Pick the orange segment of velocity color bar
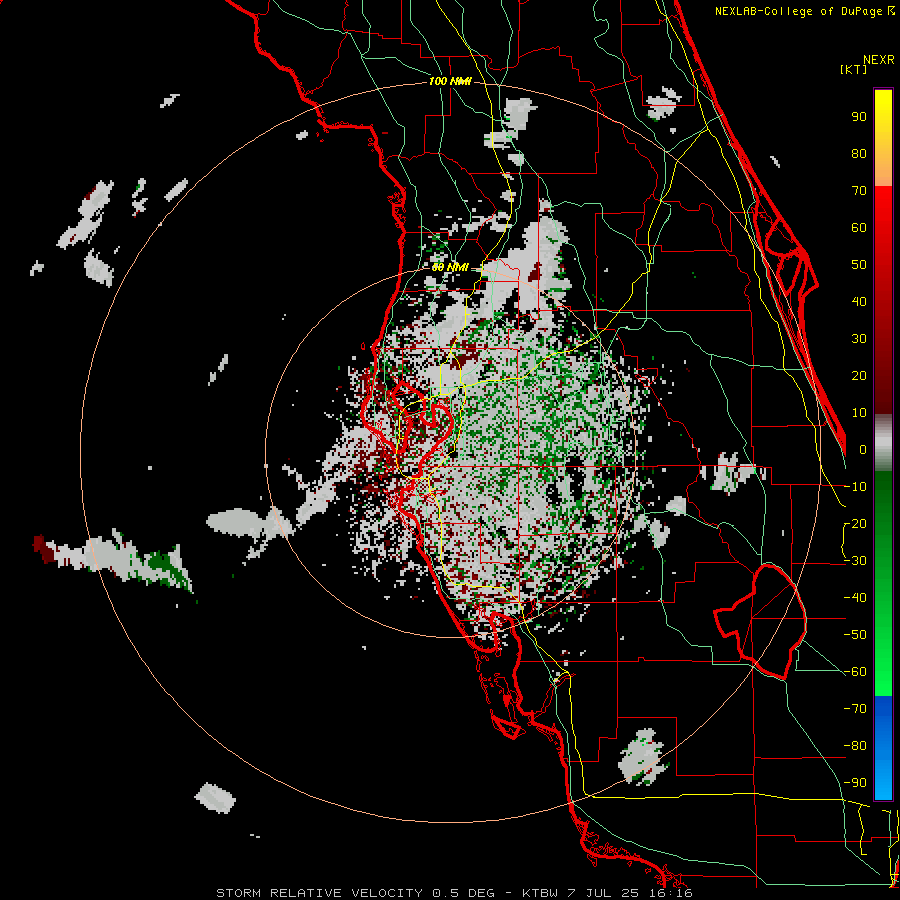The image size is (900, 900). pyautogui.click(x=883, y=169)
